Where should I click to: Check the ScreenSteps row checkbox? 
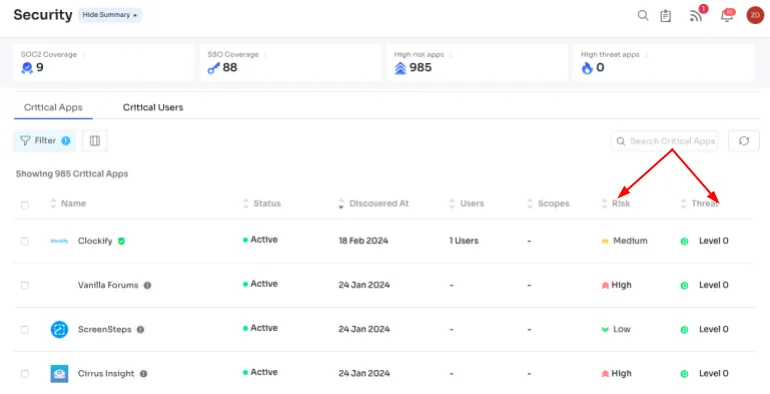click(x=25, y=330)
